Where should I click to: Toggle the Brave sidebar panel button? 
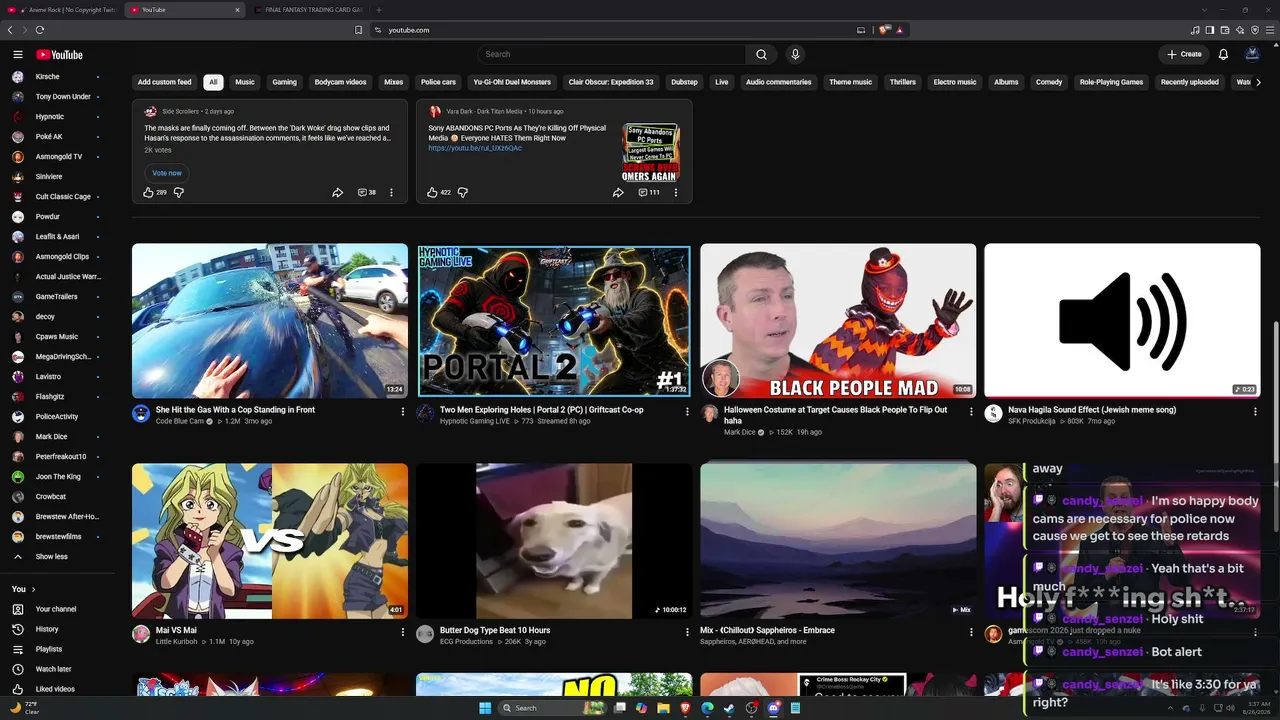click(x=1210, y=30)
